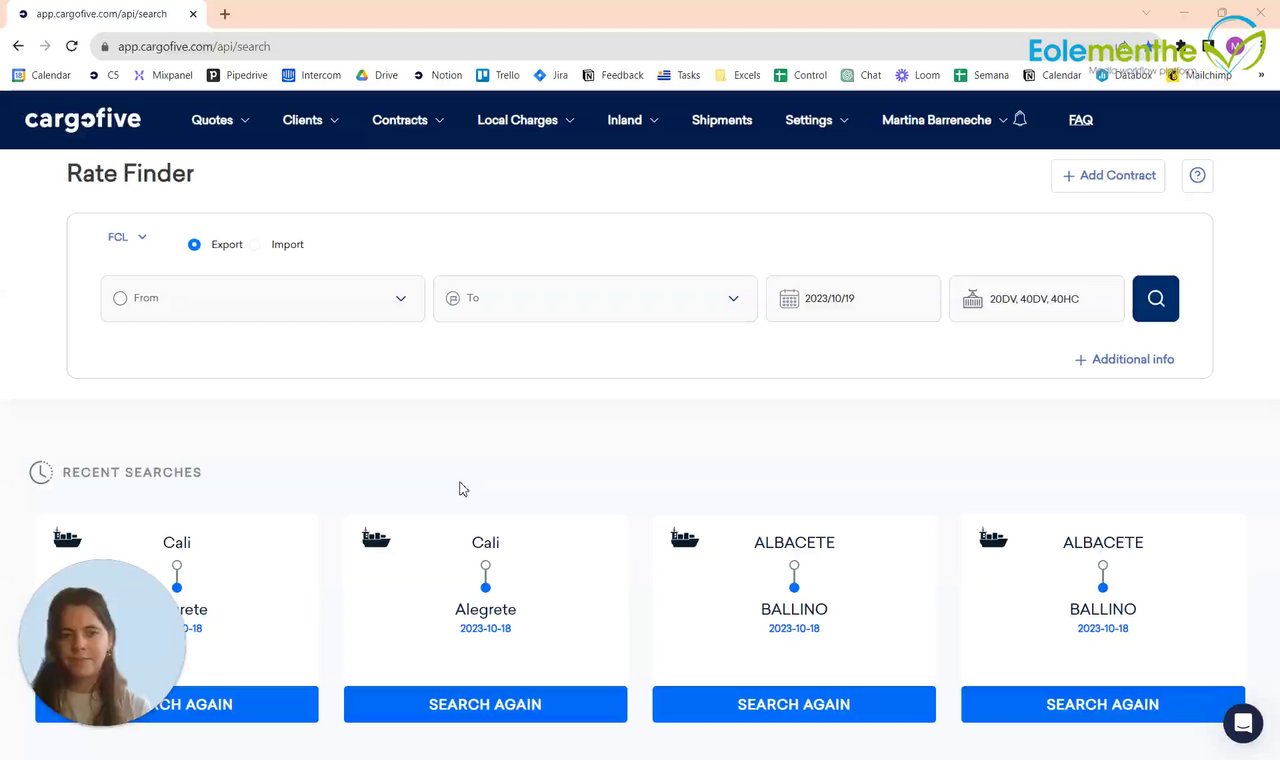The image size is (1280, 760).
Task: Open the C5 bookmark
Action: (104, 75)
